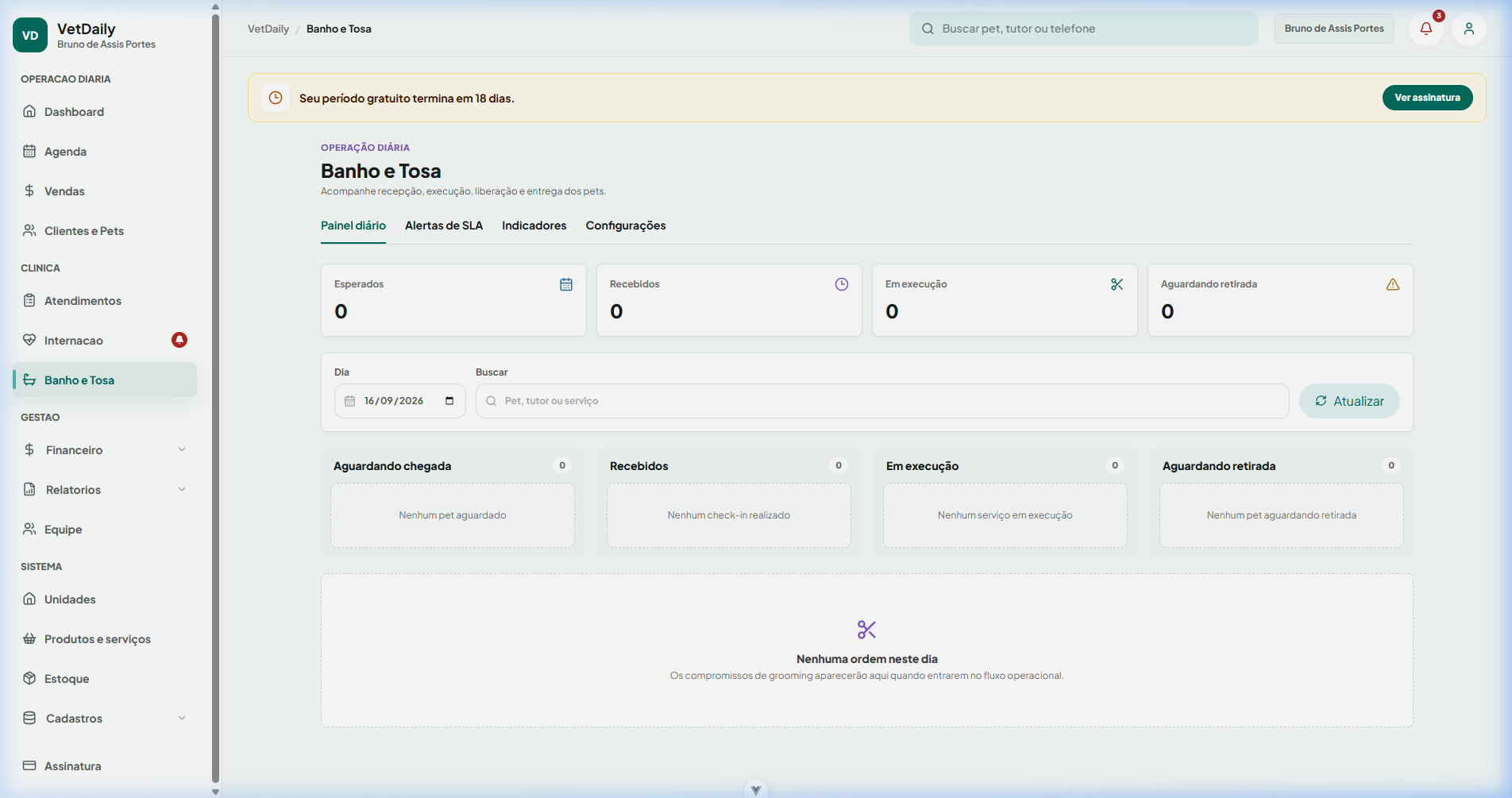Click the calendar icon on Esperados card
The width and height of the screenshot is (1512, 798).
[566, 284]
